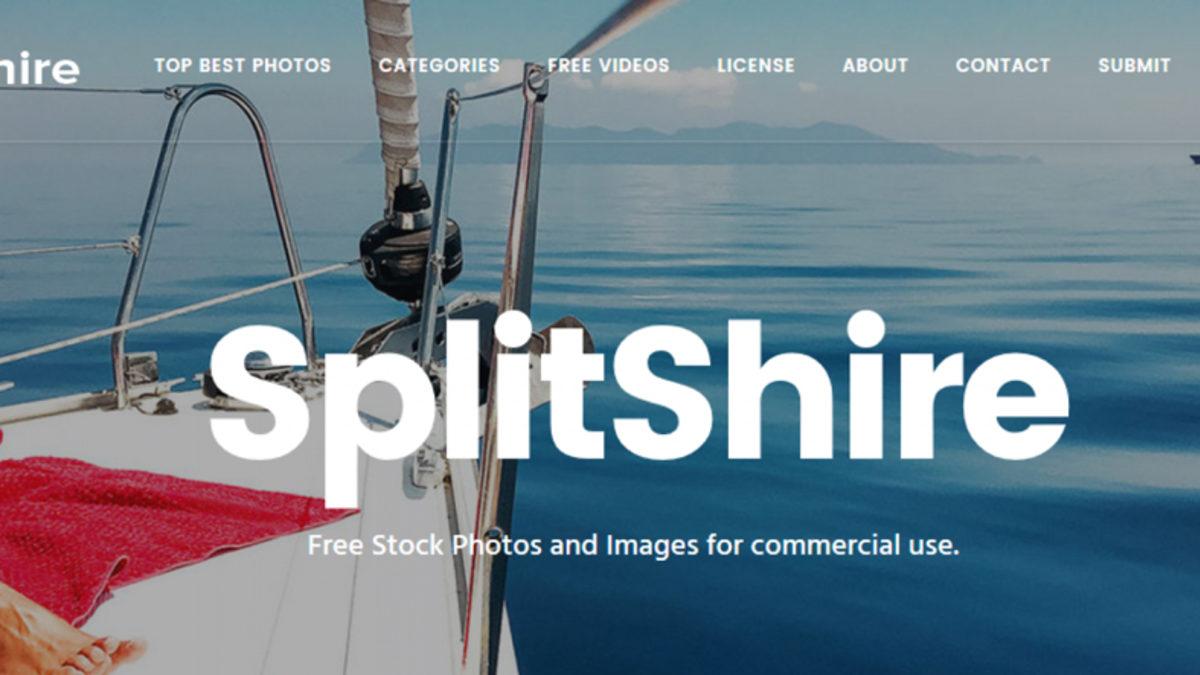Image resolution: width=1200 pixels, height=675 pixels.
Task: Open the About page
Action: (x=875, y=66)
